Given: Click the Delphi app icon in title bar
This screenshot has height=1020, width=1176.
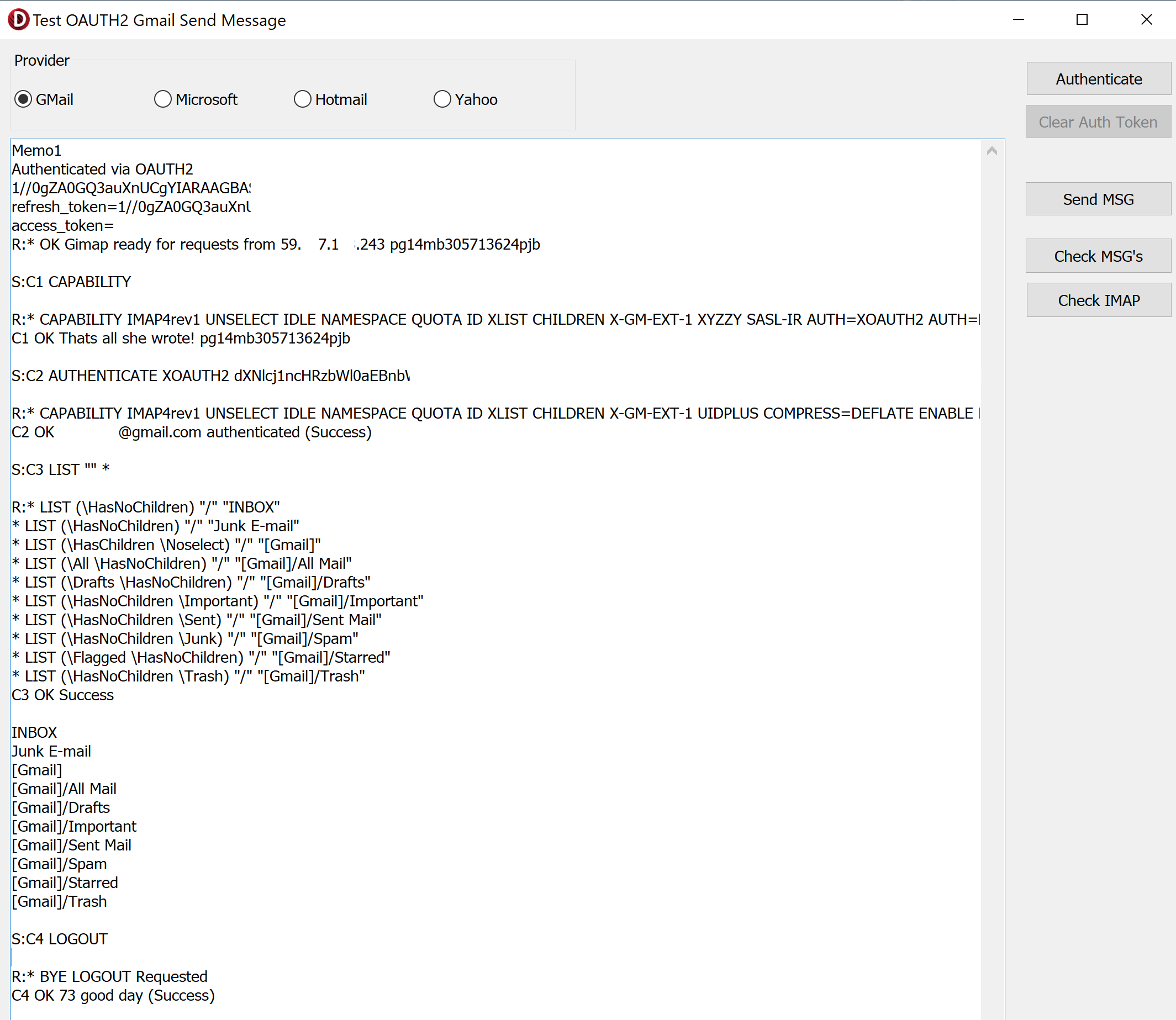Looking at the screenshot, I should (18, 20).
